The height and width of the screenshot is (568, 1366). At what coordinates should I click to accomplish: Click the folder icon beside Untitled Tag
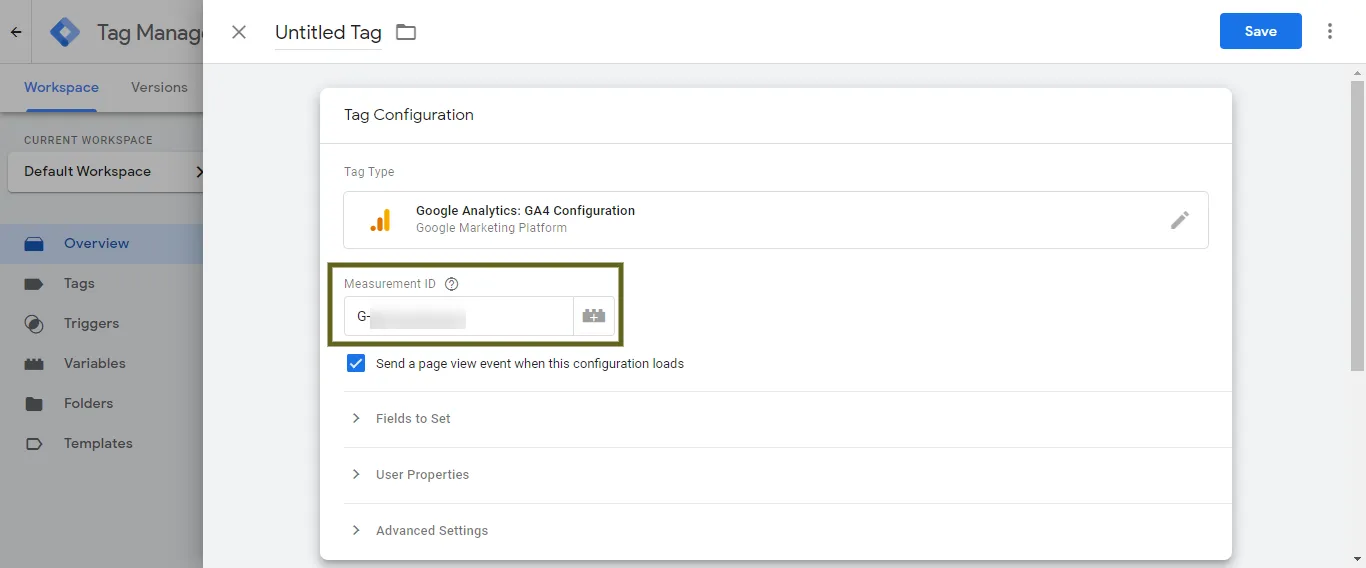[405, 32]
